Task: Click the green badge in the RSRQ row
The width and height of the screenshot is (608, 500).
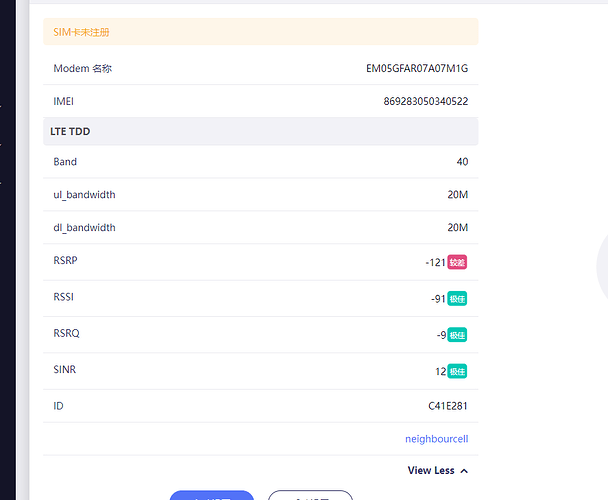Action: (457, 335)
